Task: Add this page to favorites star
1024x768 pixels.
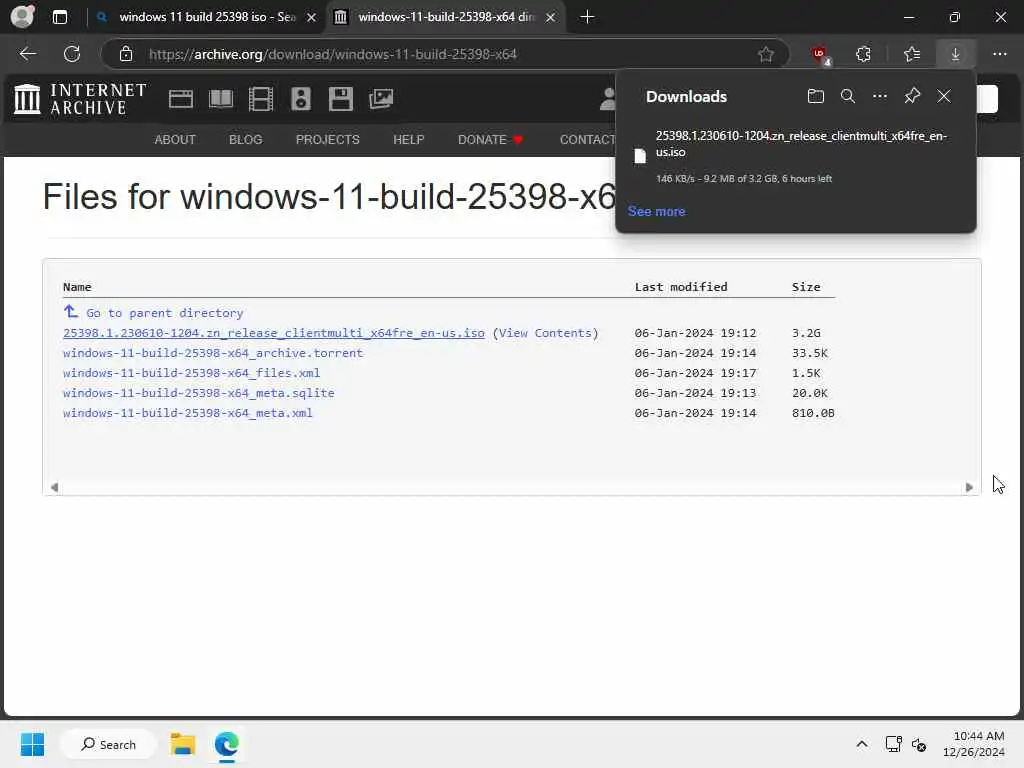Action: tap(766, 54)
